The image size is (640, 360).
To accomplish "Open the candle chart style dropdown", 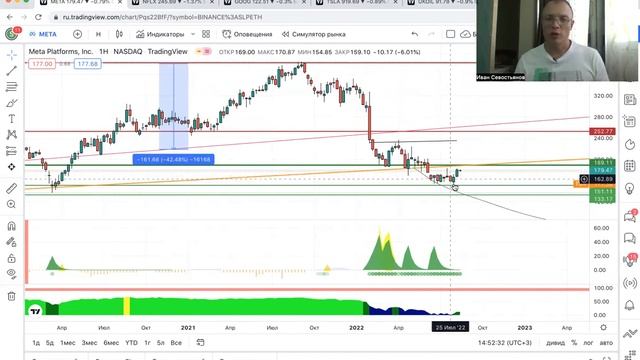I will pyautogui.click(x=119, y=34).
